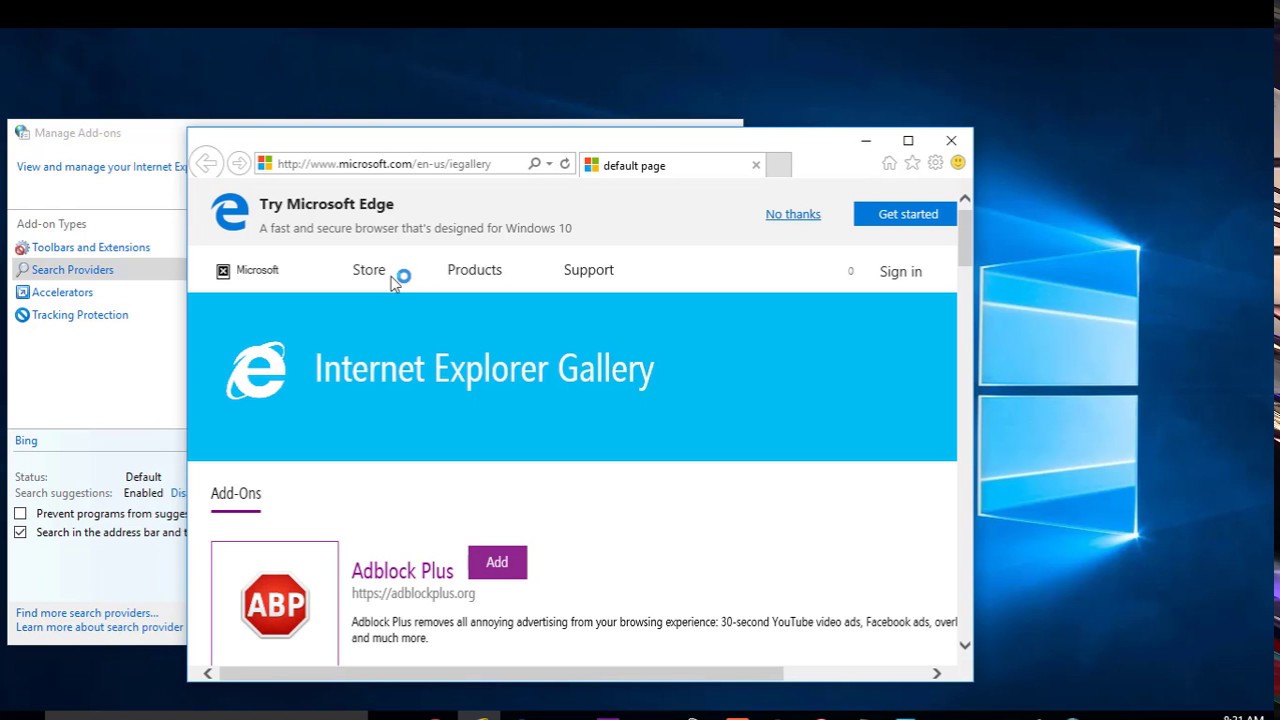Click the IE forward navigation arrow
Screen dimensions: 1280x720
238,163
